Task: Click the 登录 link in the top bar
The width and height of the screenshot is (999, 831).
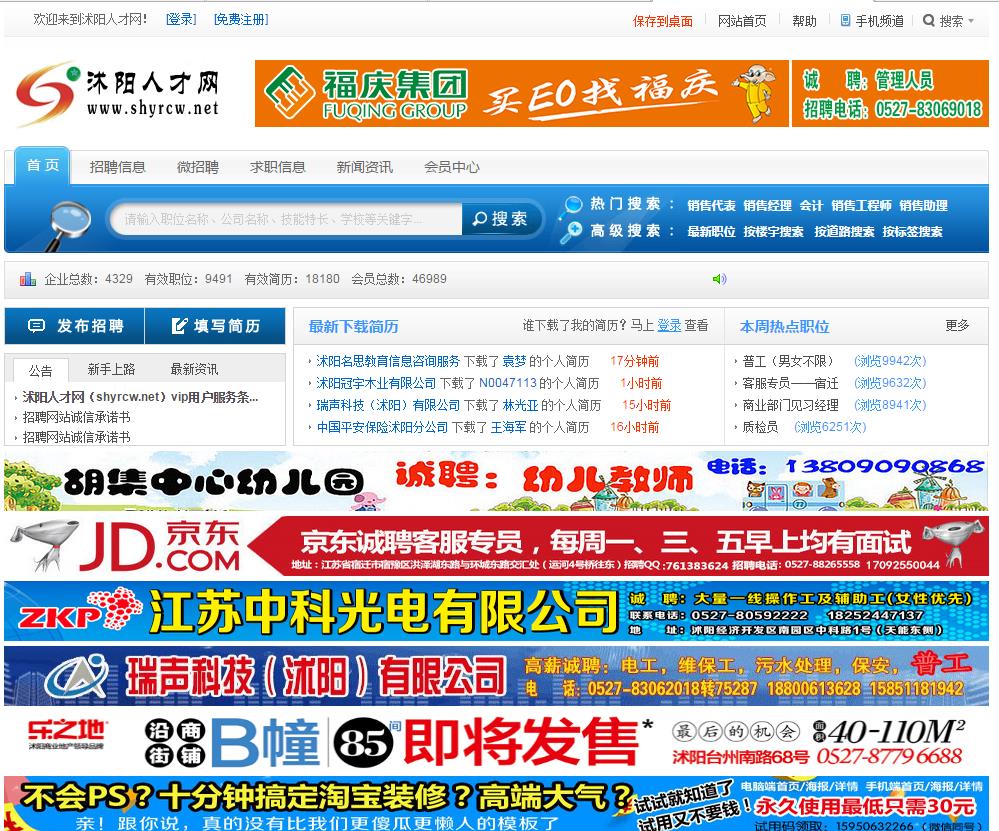Action: tap(181, 20)
